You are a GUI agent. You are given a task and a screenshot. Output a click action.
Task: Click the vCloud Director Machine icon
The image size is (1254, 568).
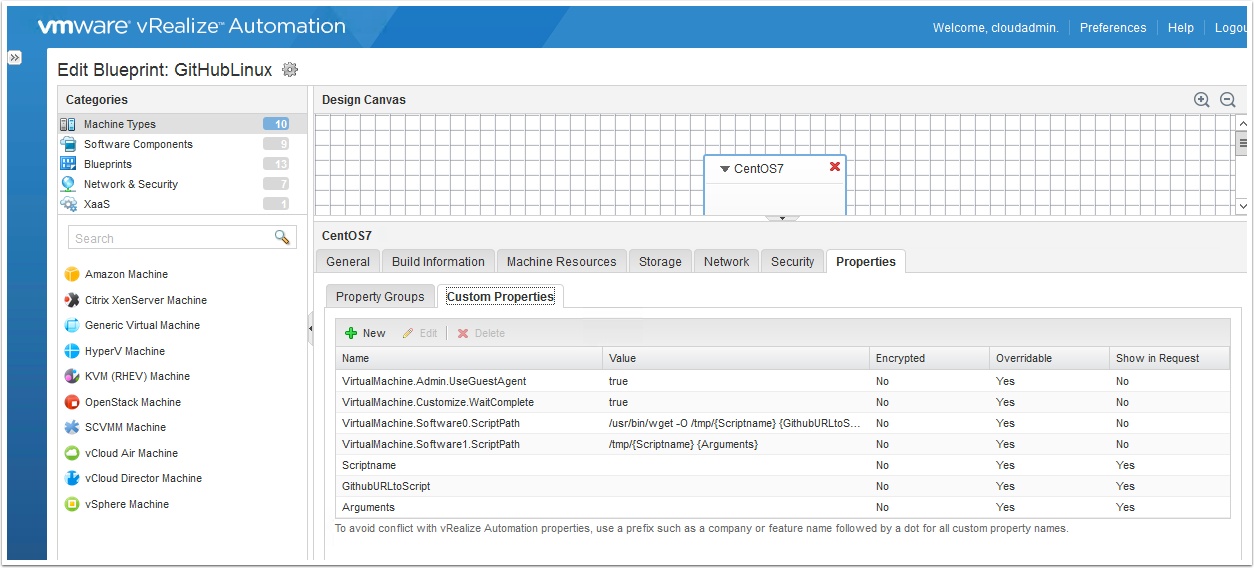(72, 478)
